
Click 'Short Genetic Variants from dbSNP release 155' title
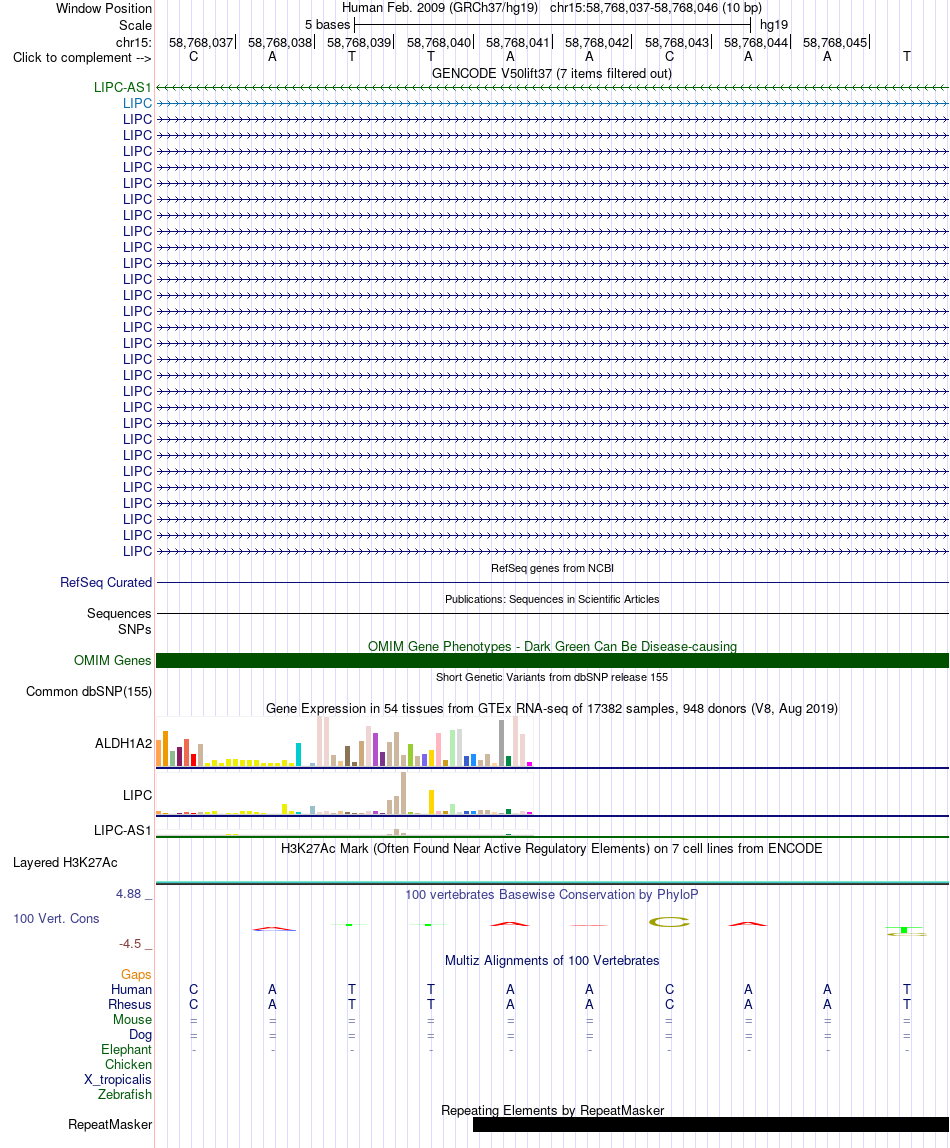tap(552, 677)
